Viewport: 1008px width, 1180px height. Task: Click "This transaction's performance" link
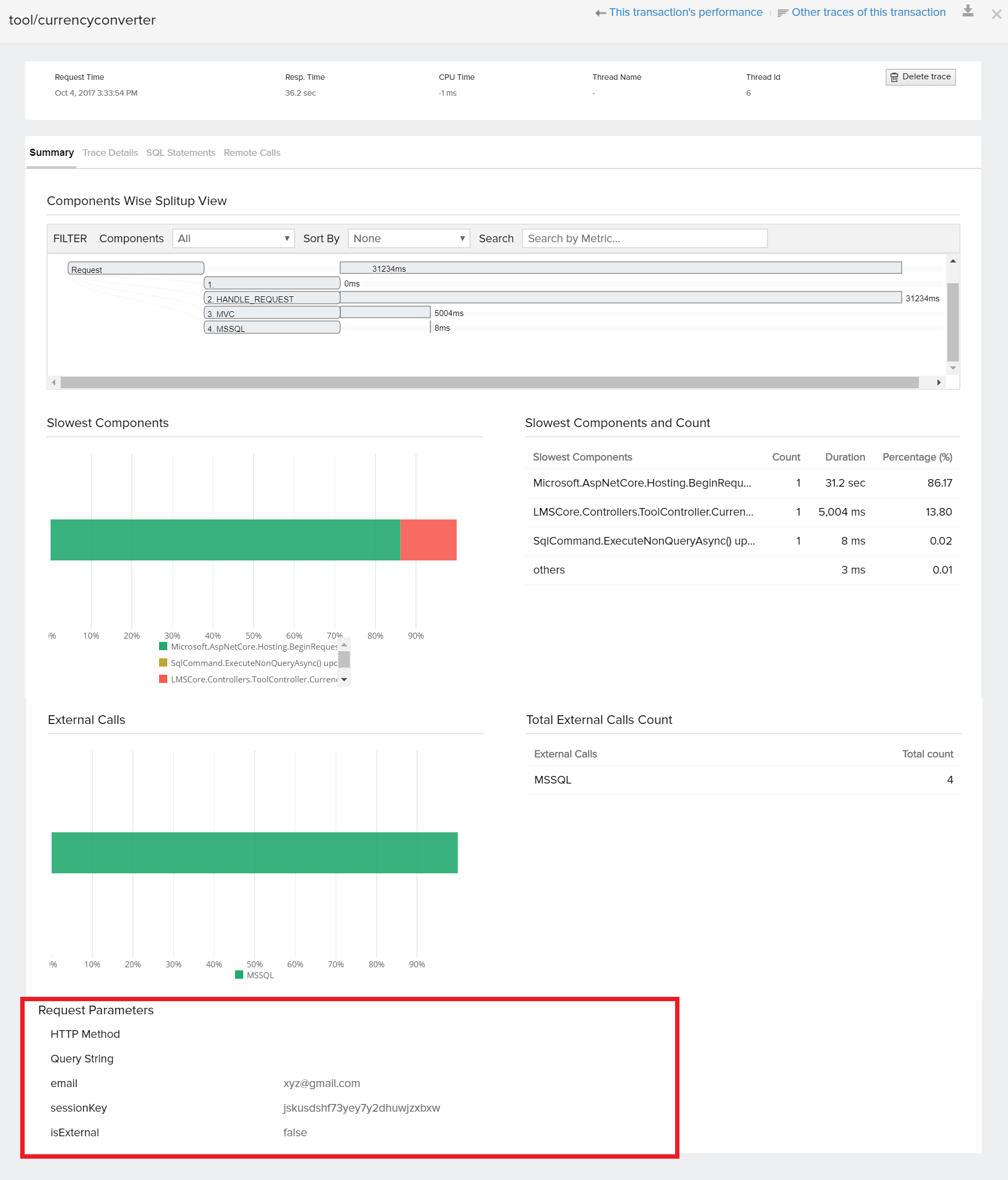(686, 12)
